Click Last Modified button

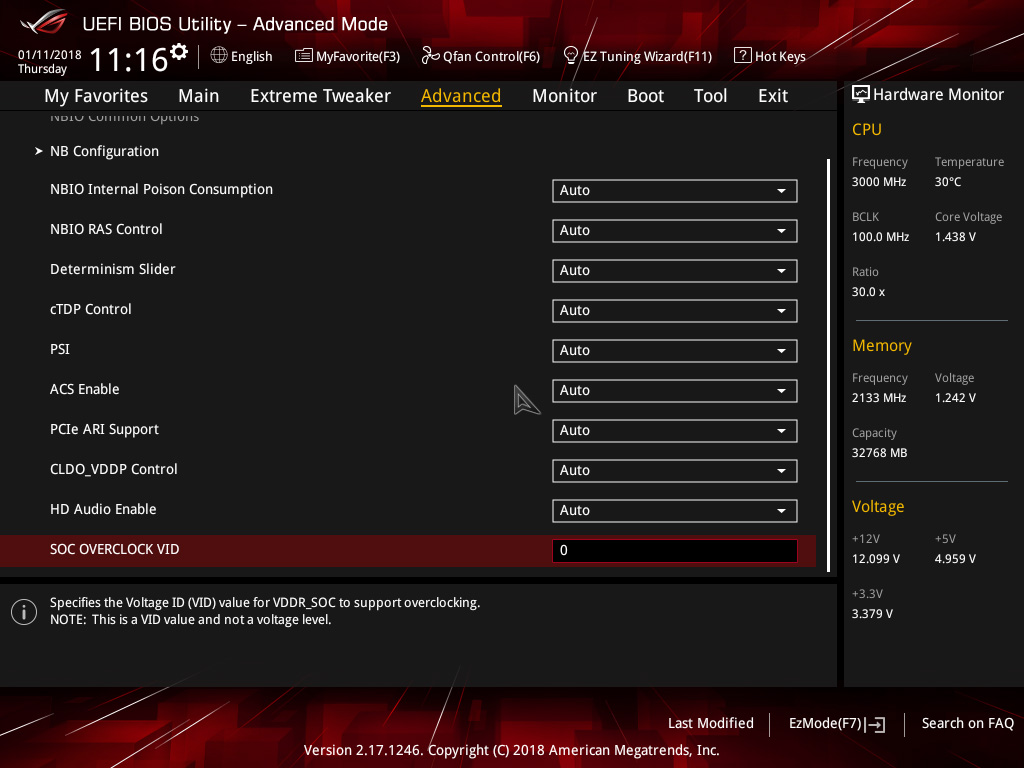pyautogui.click(x=711, y=724)
